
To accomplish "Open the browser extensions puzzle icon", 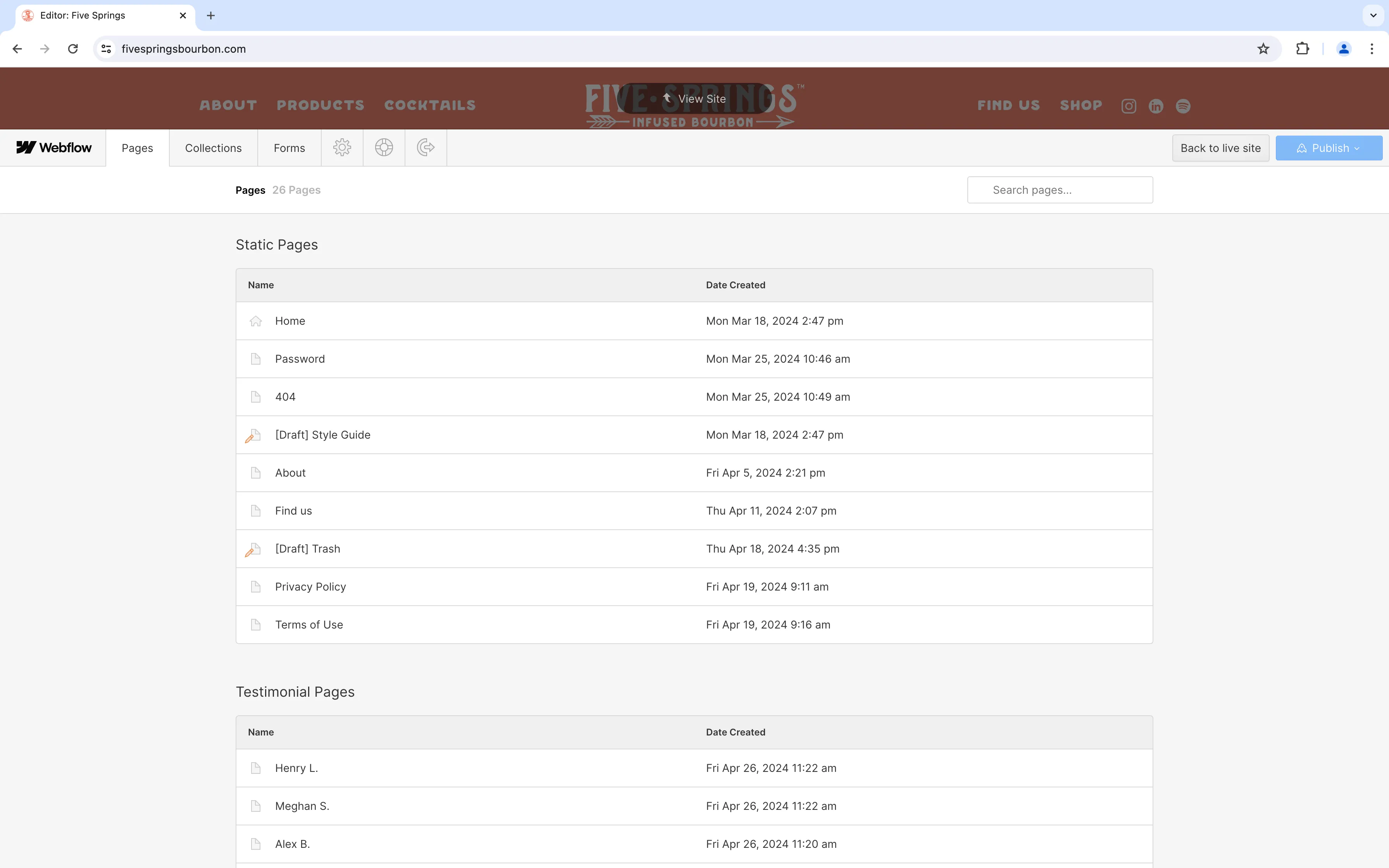I will (1302, 49).
